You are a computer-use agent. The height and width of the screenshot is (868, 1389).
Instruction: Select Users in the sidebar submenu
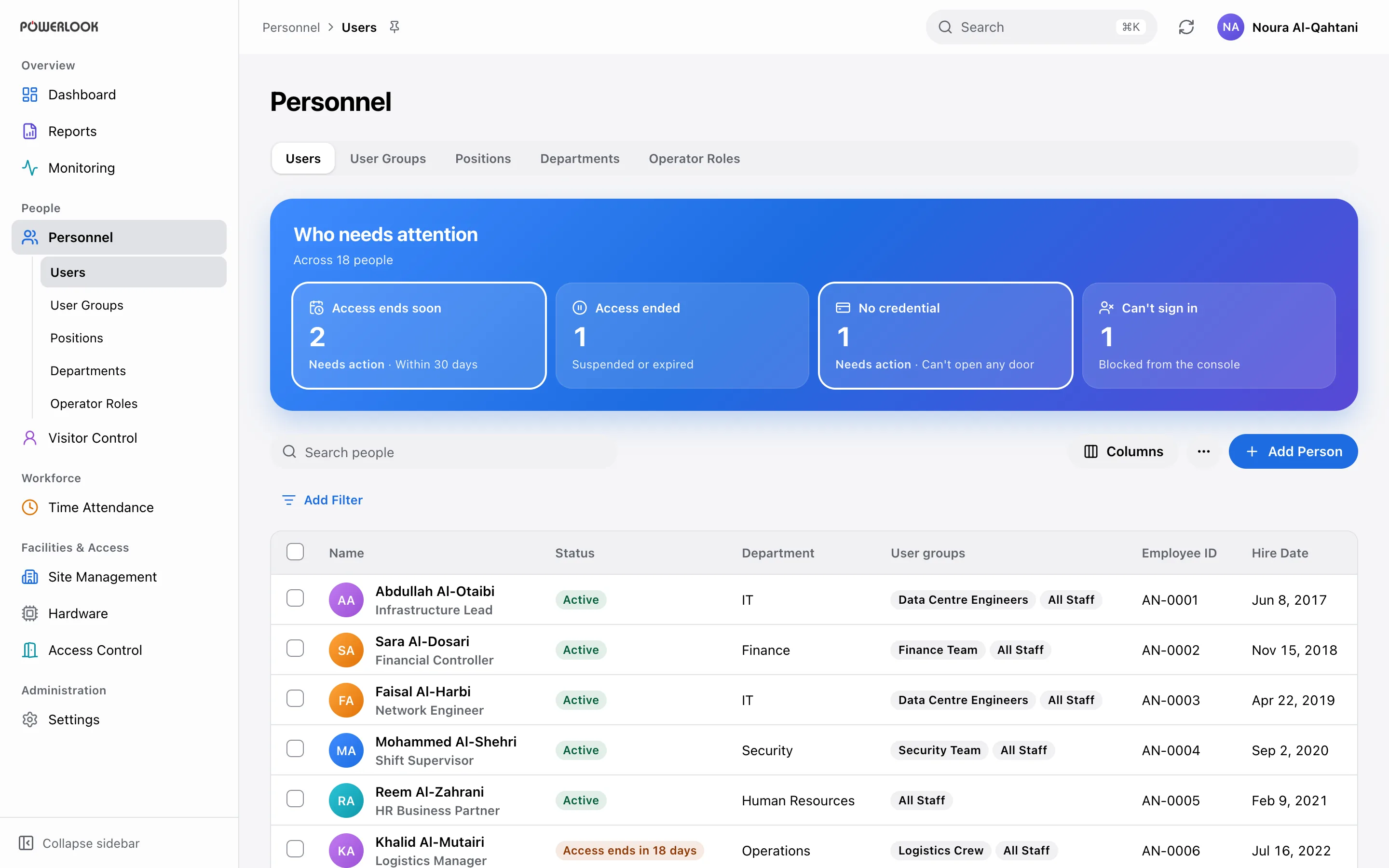[133, 272]
